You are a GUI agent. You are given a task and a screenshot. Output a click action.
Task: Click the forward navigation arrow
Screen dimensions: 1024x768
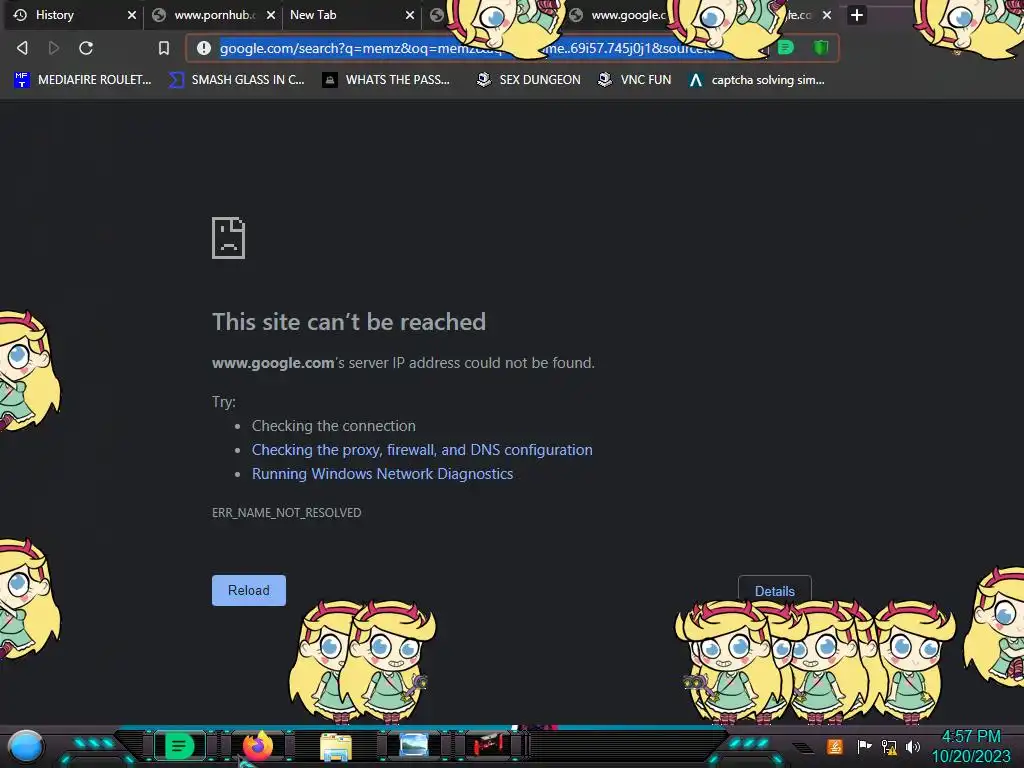pos(54,48)
